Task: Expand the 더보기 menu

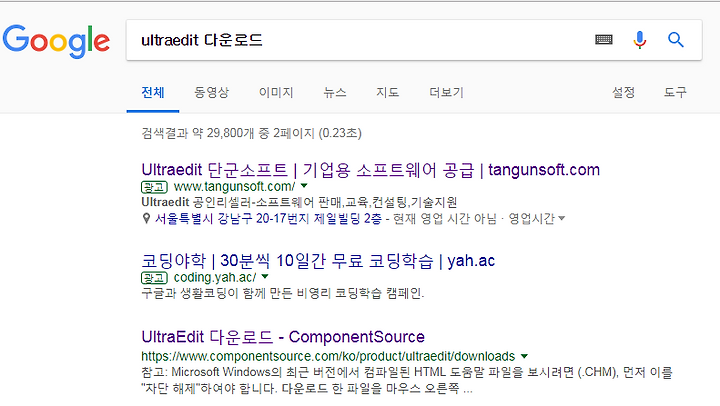Action: click(x=446, y=93)
